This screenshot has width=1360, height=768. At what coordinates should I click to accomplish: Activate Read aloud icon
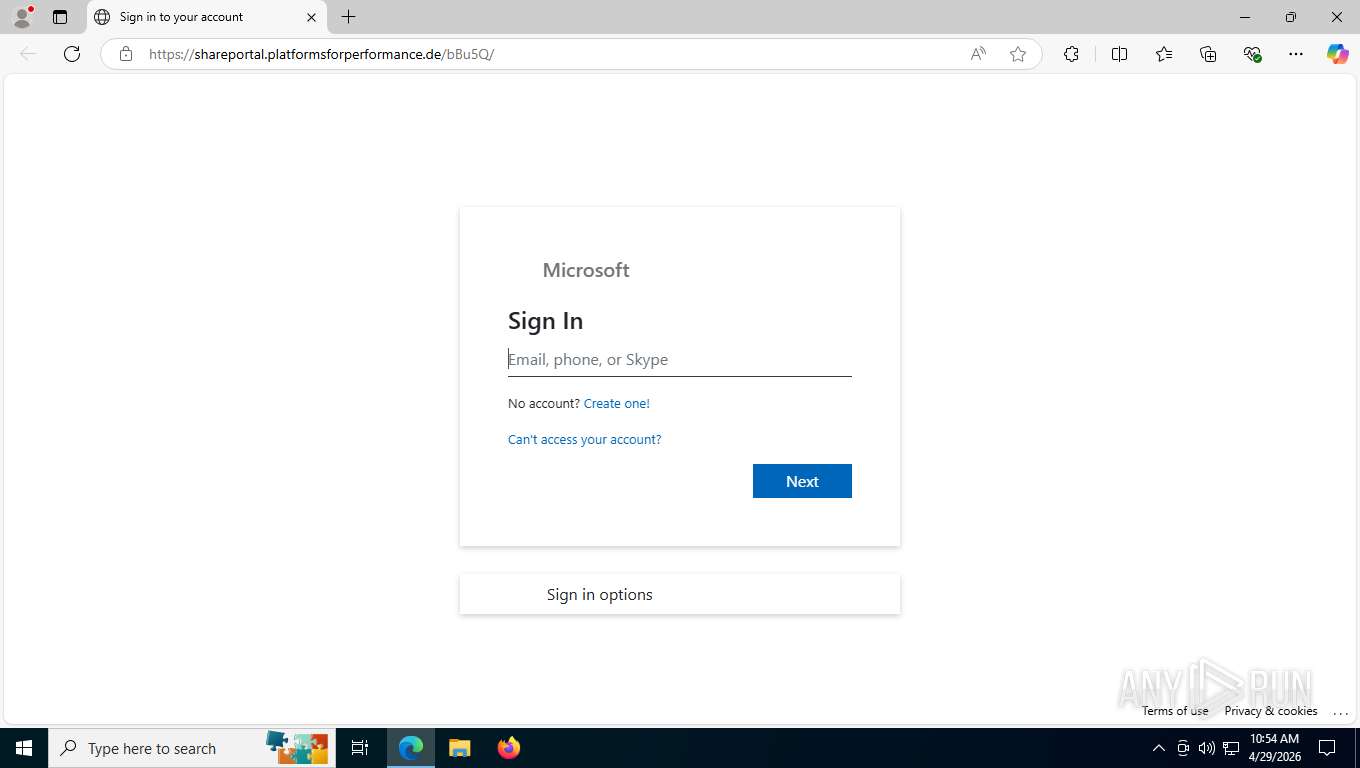pyautogui.click(x=978, y=54)
